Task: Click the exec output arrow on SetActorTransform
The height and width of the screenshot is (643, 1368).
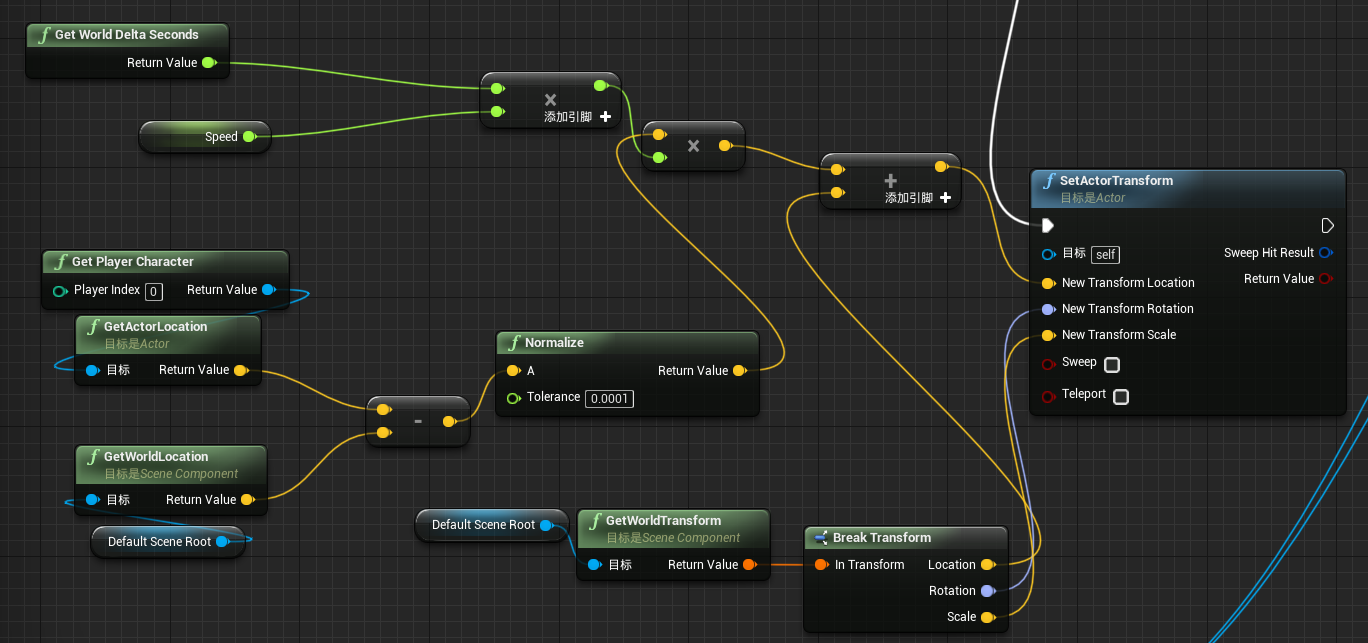Action: (x=1328, y=225)
